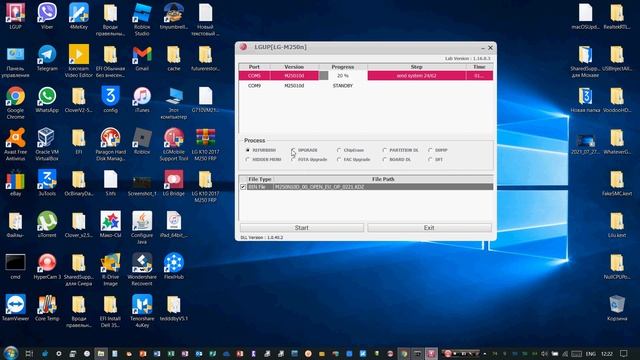Launch Google Chrome from the desktop
This screenshot has width=640, height=360.
click(x=15, y=102)
